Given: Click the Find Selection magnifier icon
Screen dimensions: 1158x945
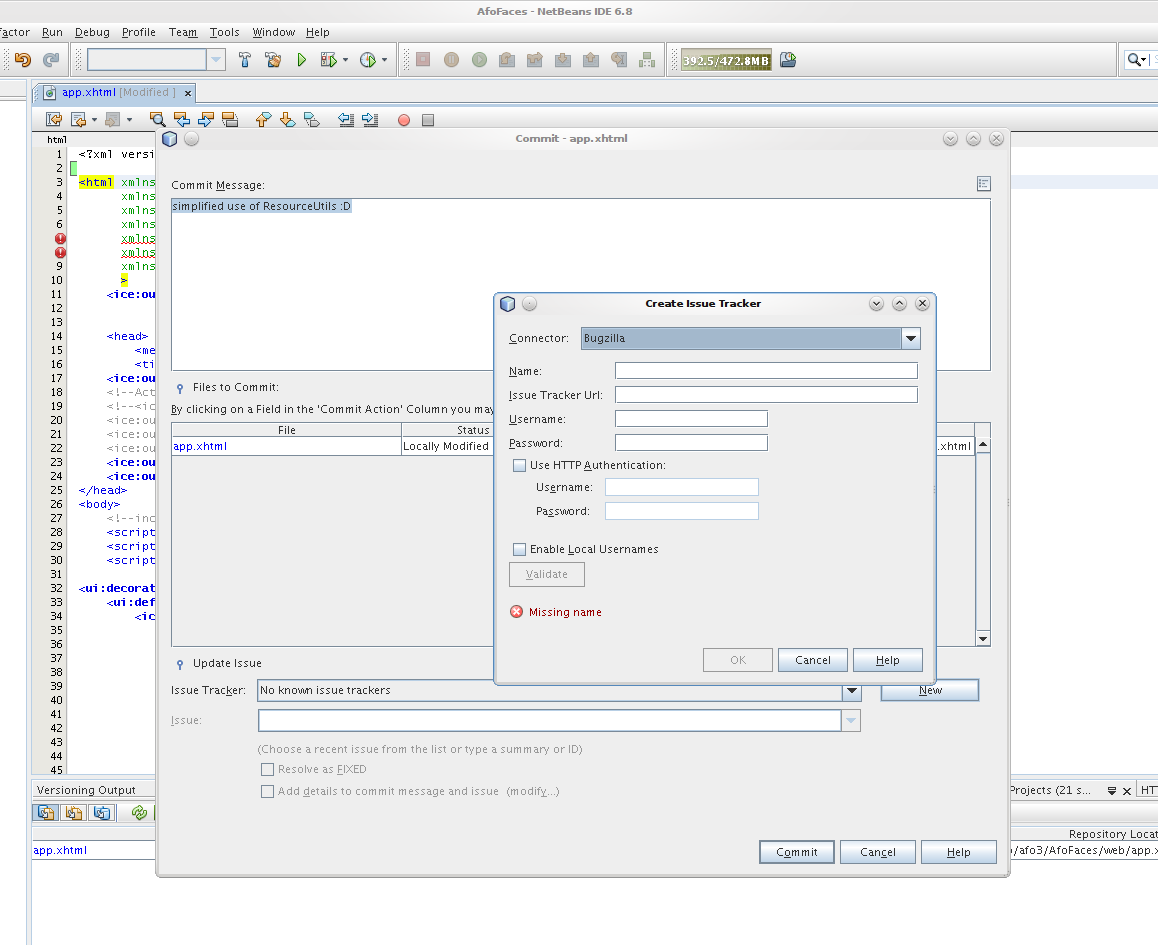Looking at the screenshot, I should click(x=157, y=120).
